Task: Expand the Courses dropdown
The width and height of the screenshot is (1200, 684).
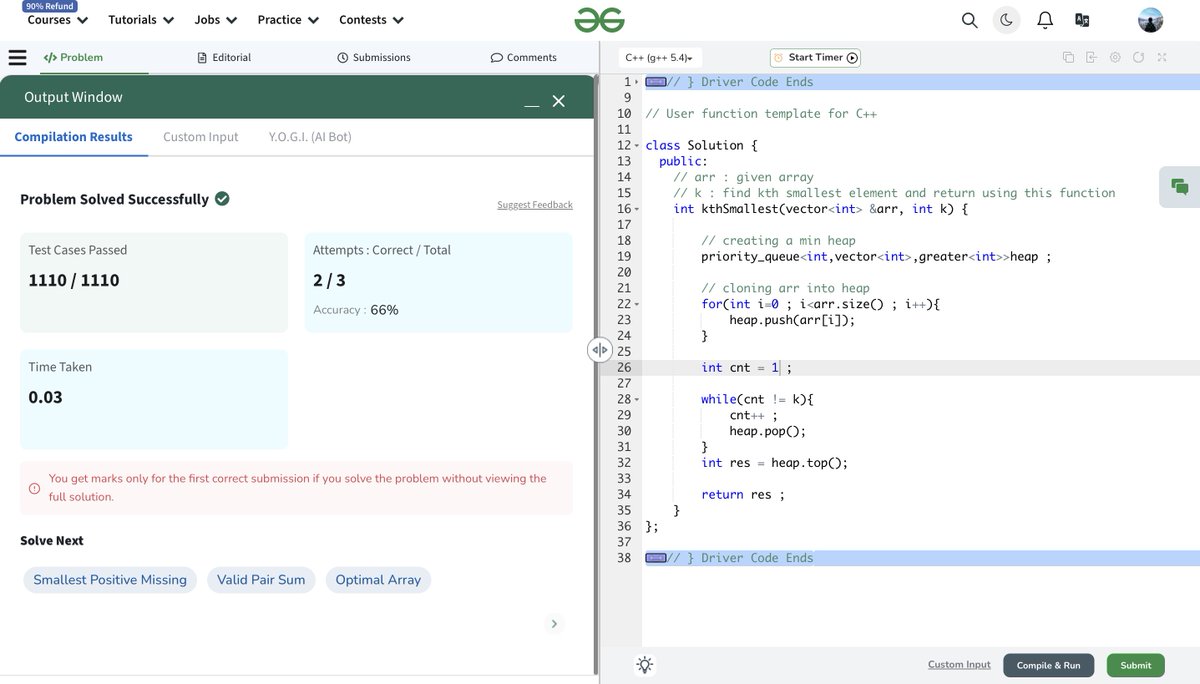Action: 57,20
